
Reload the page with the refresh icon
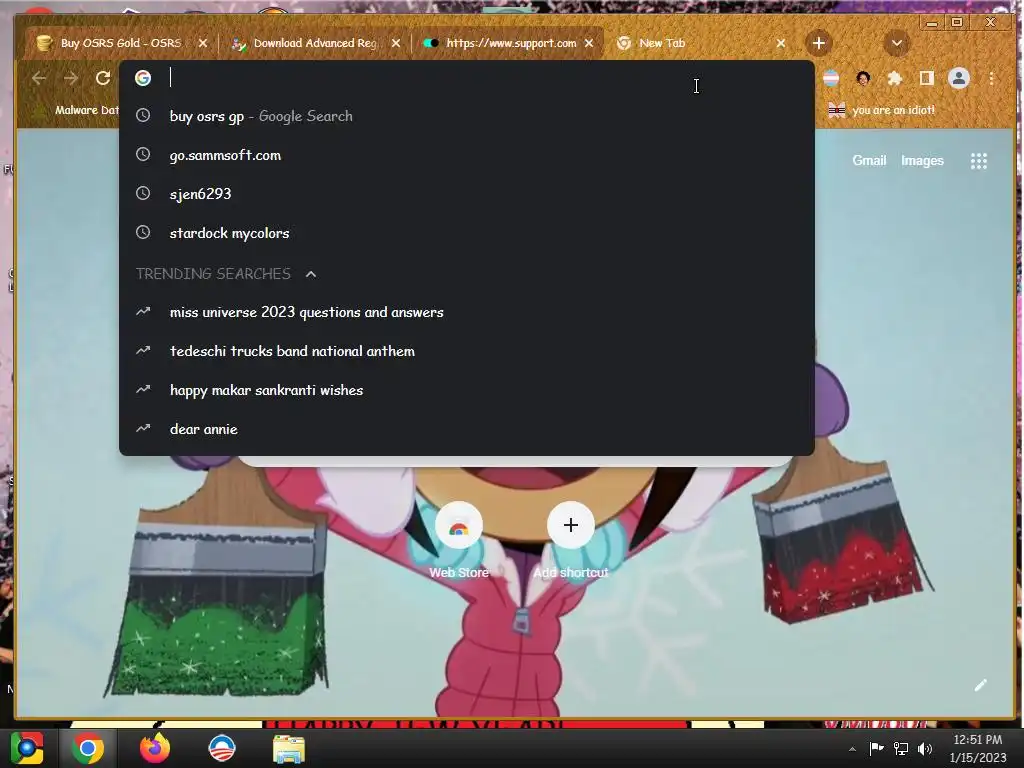103,78
